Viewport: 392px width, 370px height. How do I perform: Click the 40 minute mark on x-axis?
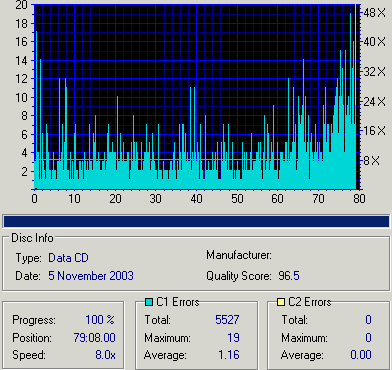point(197,199)
